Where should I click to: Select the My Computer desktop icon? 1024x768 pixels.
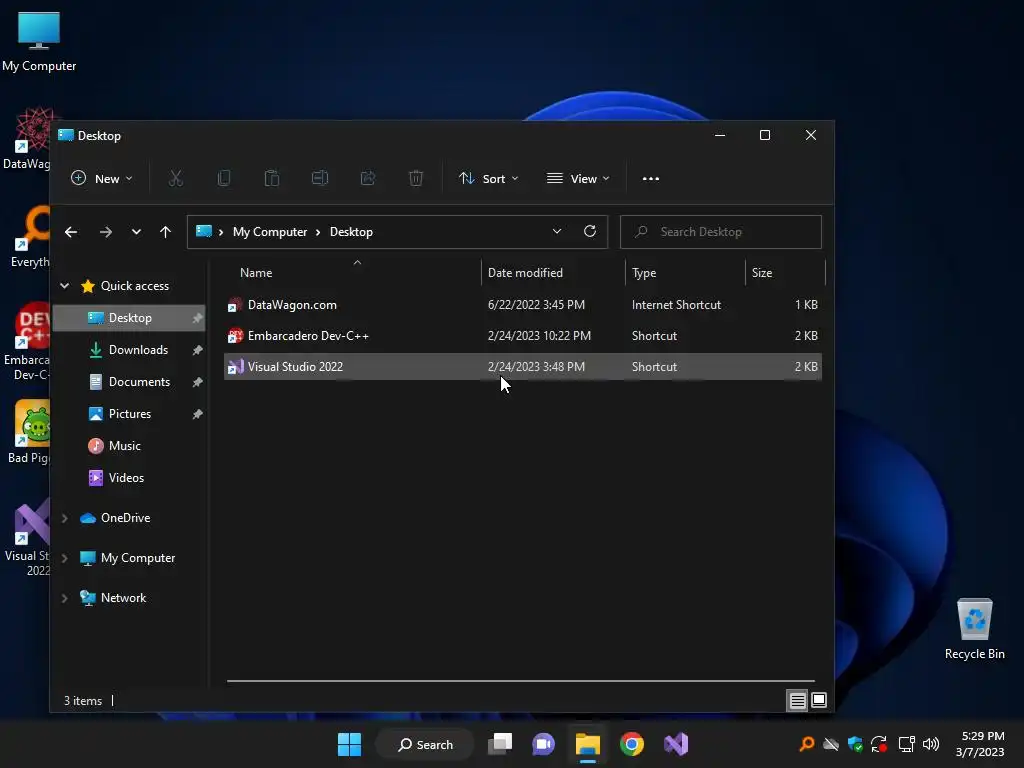pyautogui.click(x=39, y=42)
